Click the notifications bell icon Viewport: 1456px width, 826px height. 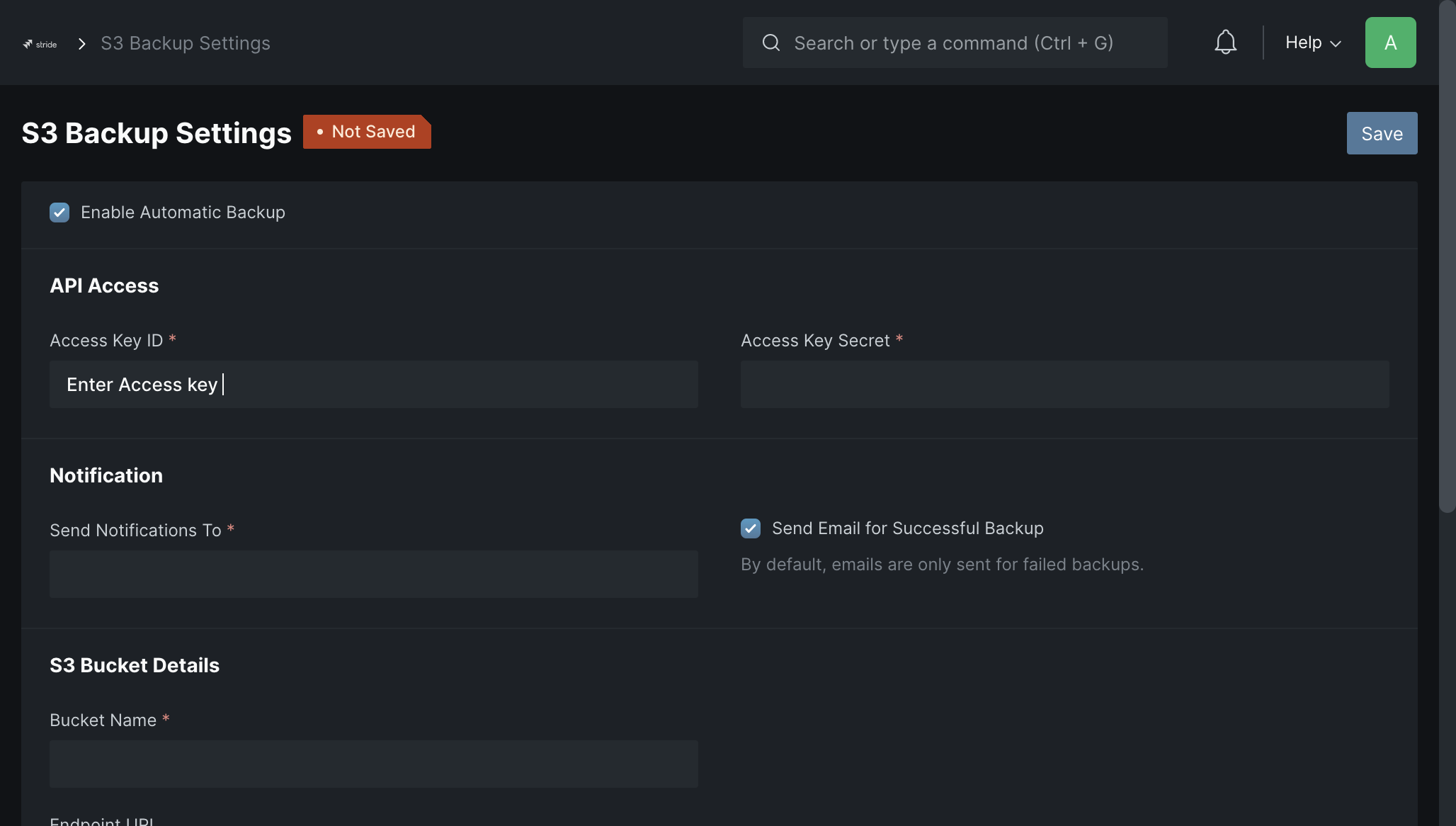(1225, 43)
